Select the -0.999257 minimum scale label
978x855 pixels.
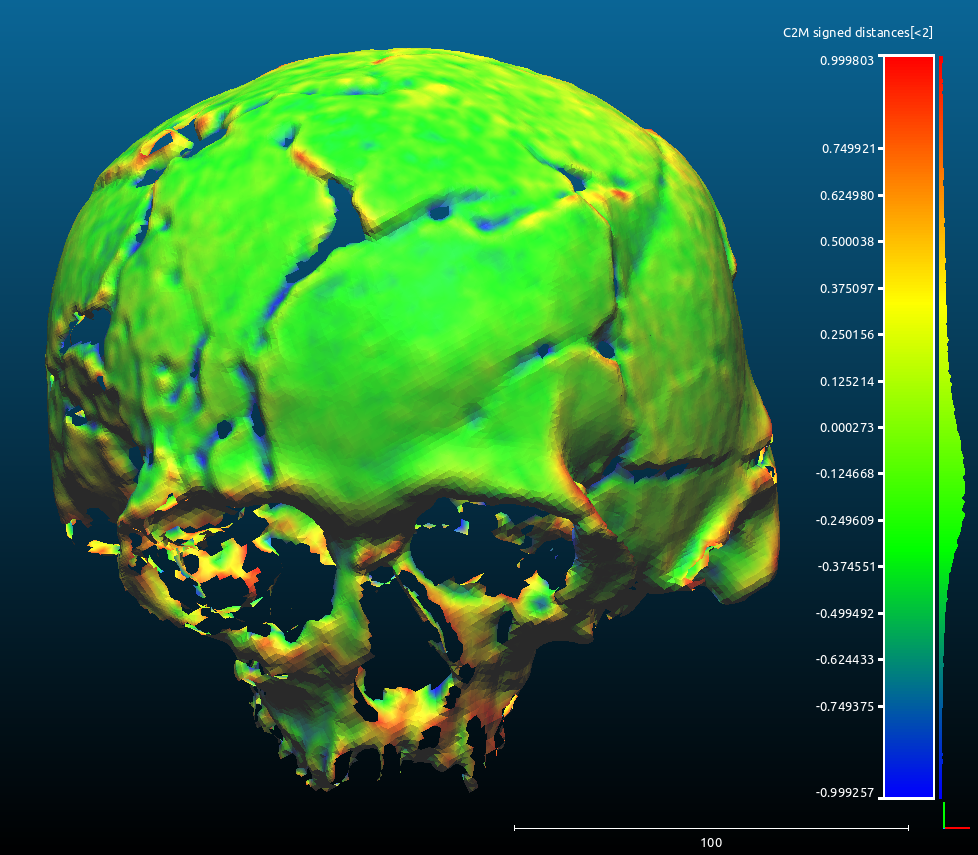[845, 793]
